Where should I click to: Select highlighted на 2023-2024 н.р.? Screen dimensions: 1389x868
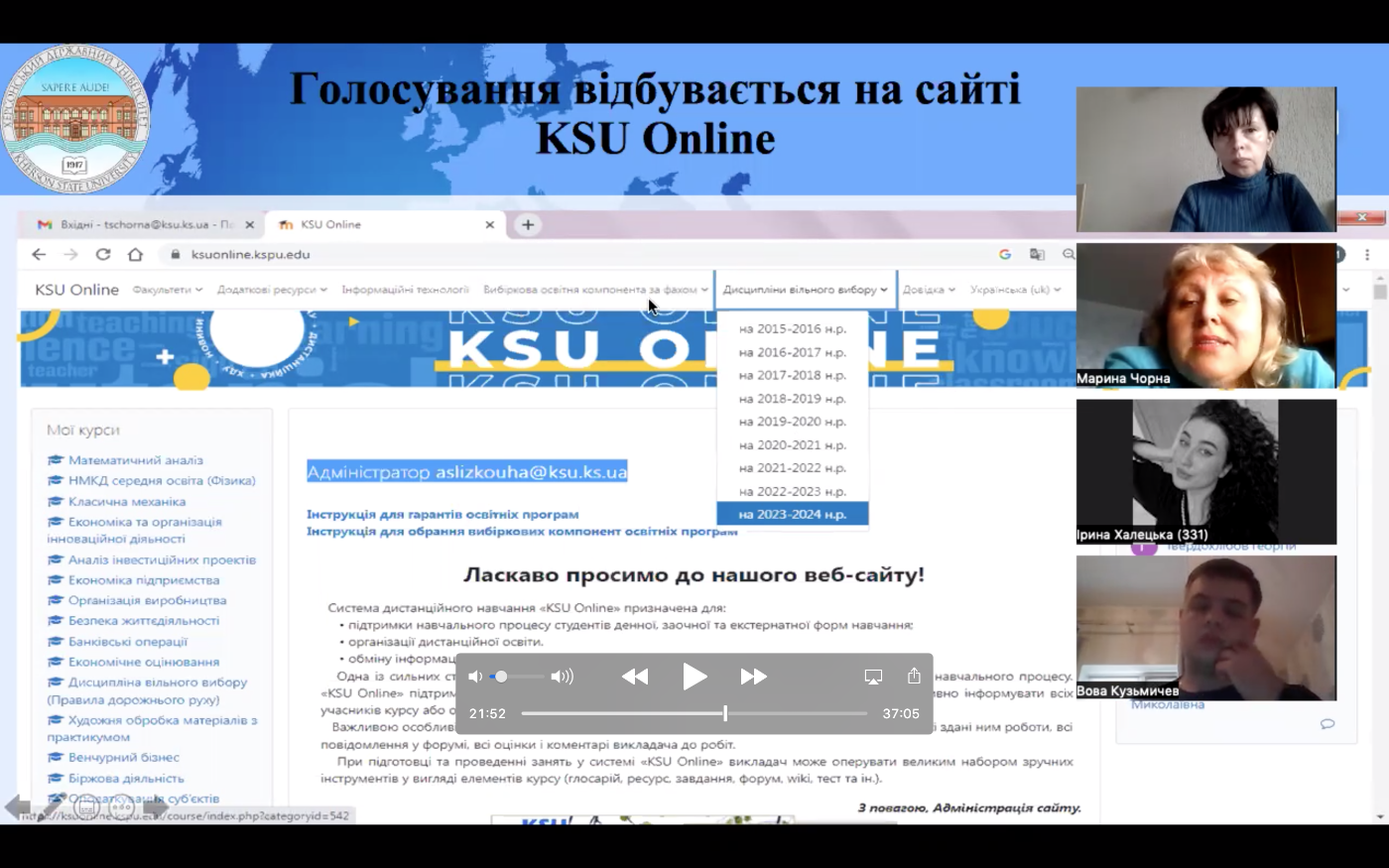point(793,515)
